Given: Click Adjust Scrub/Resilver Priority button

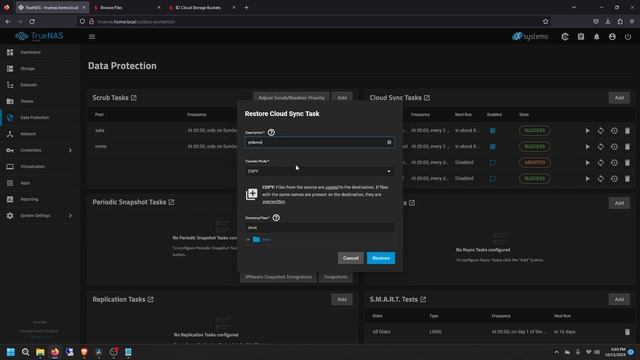Looking at the screenshot, I should tap(291, 98).
